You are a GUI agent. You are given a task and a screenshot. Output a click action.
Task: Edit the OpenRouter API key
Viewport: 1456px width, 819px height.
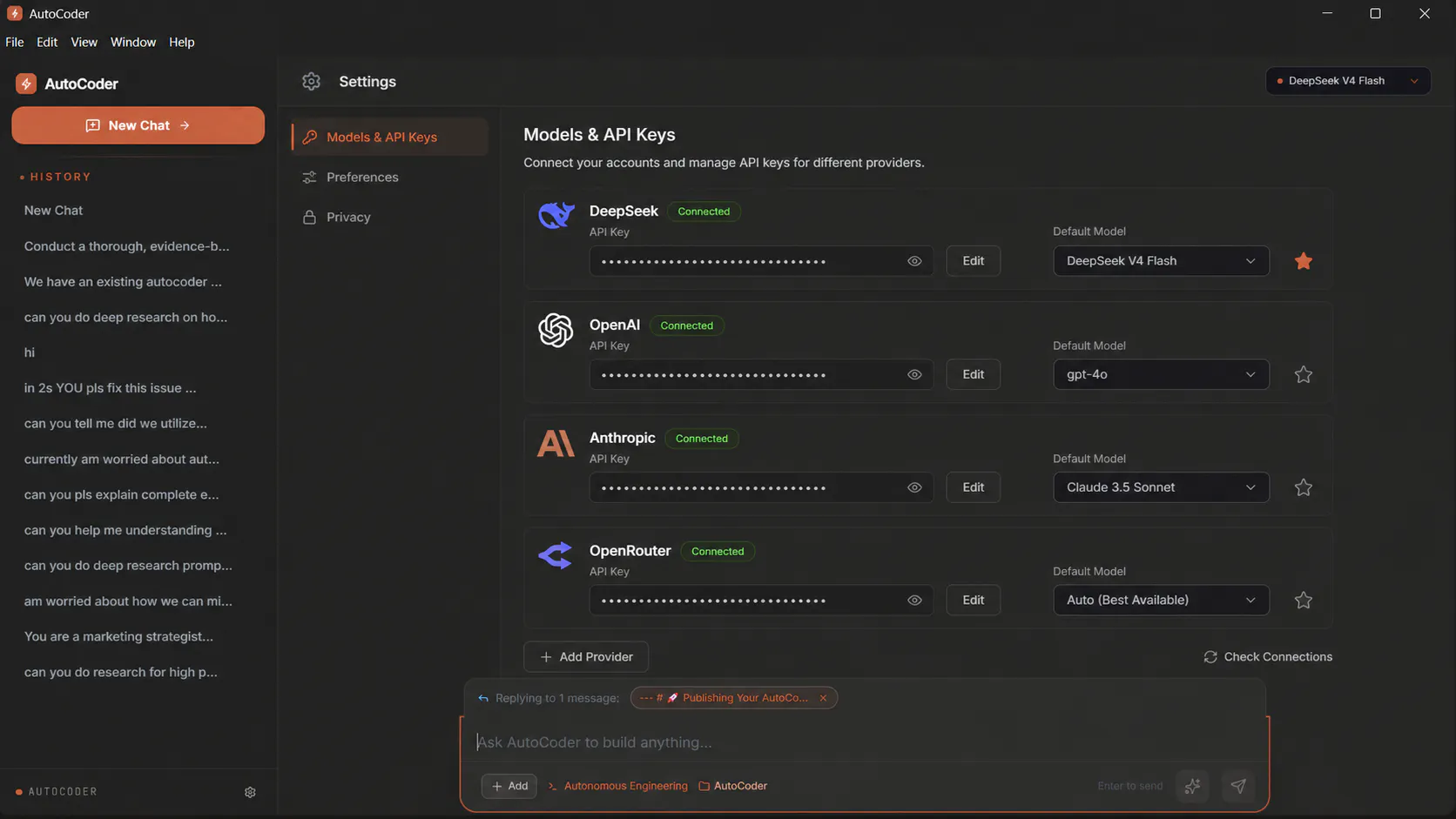(974, 600)
